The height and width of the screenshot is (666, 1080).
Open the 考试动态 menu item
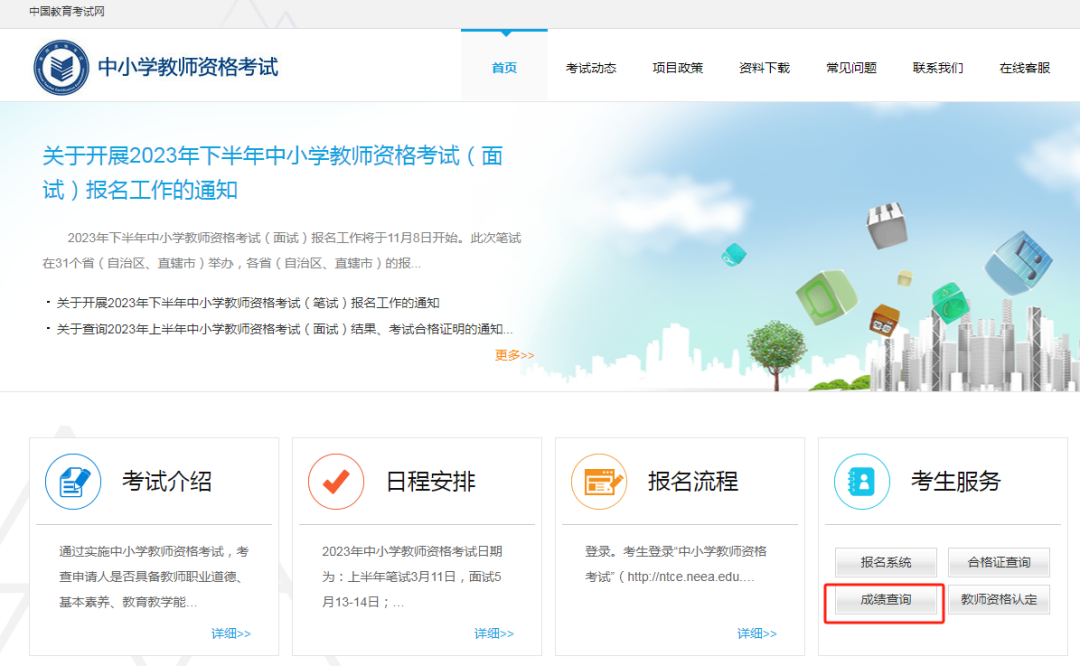(591, 67)
